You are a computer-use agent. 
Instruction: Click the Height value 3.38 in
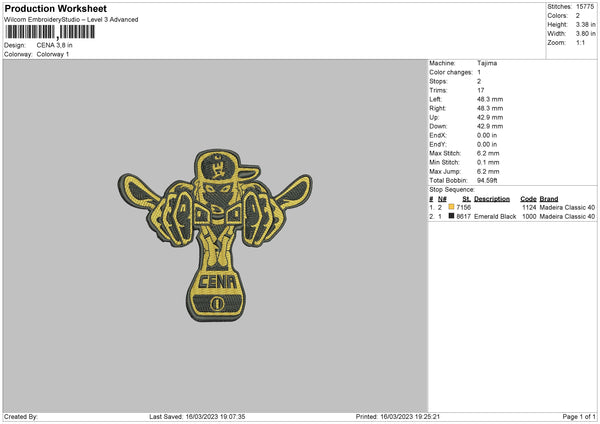[x=585, y=24]
